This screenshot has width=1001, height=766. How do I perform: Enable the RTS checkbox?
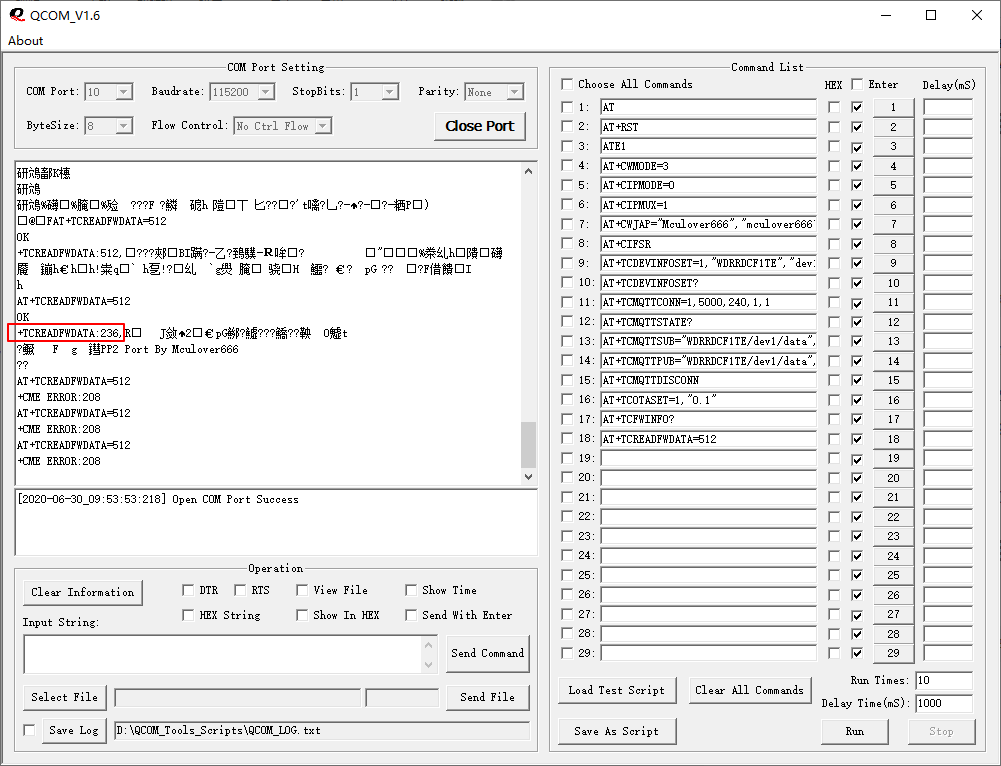tap(240, 590)
